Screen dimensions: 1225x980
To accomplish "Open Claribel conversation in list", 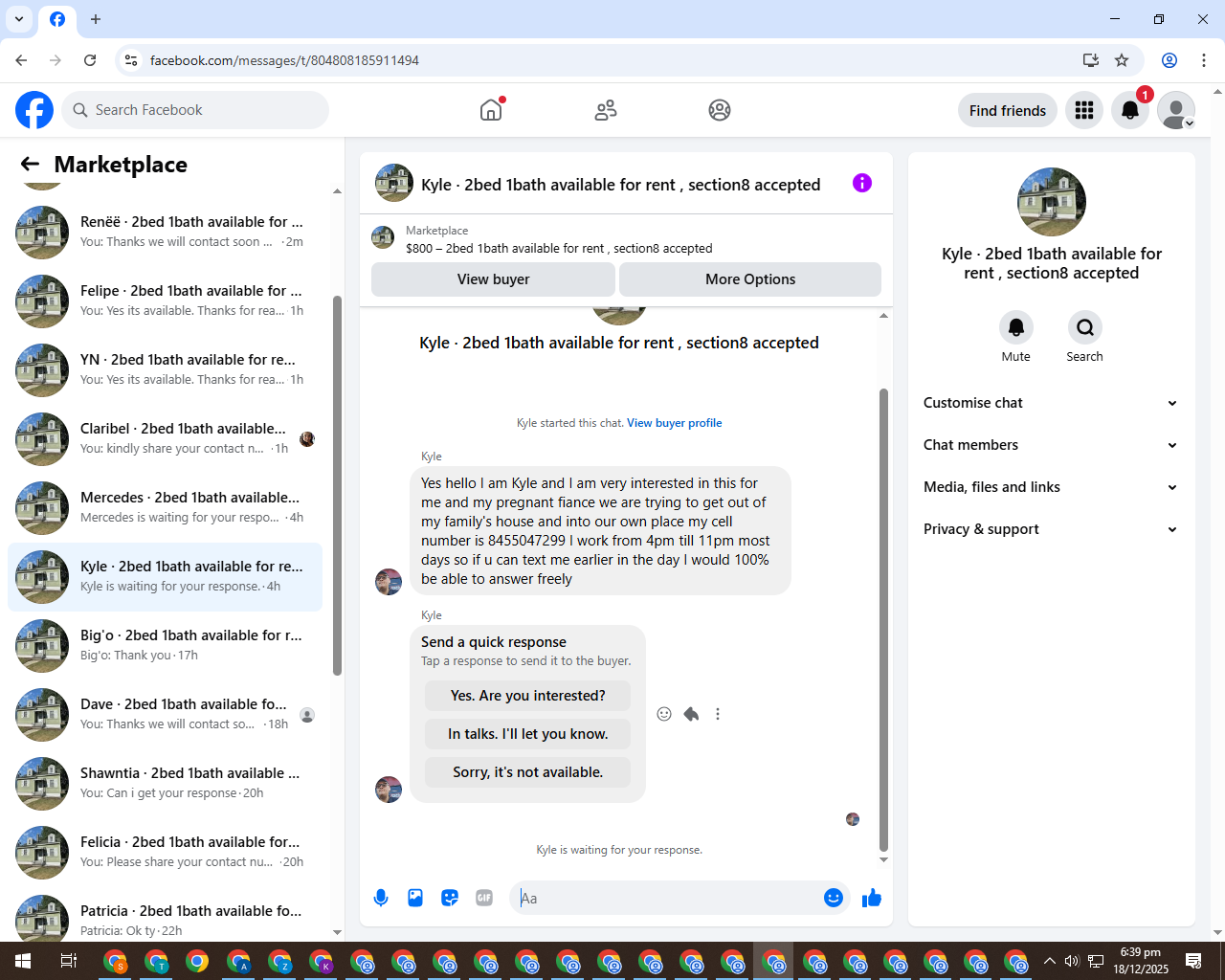I will click(x=165, y=438).
